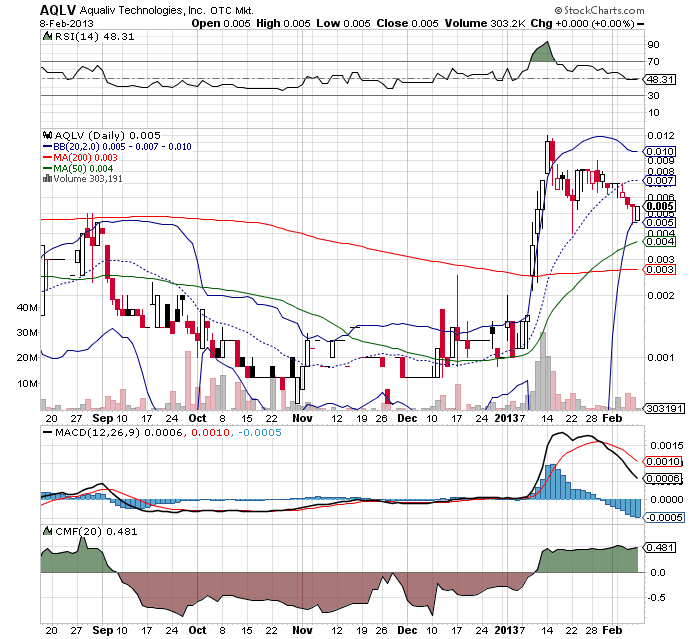700x639 pixels.
Task: Click the Volume 303.2K header value
Action: tap(485, 23)
